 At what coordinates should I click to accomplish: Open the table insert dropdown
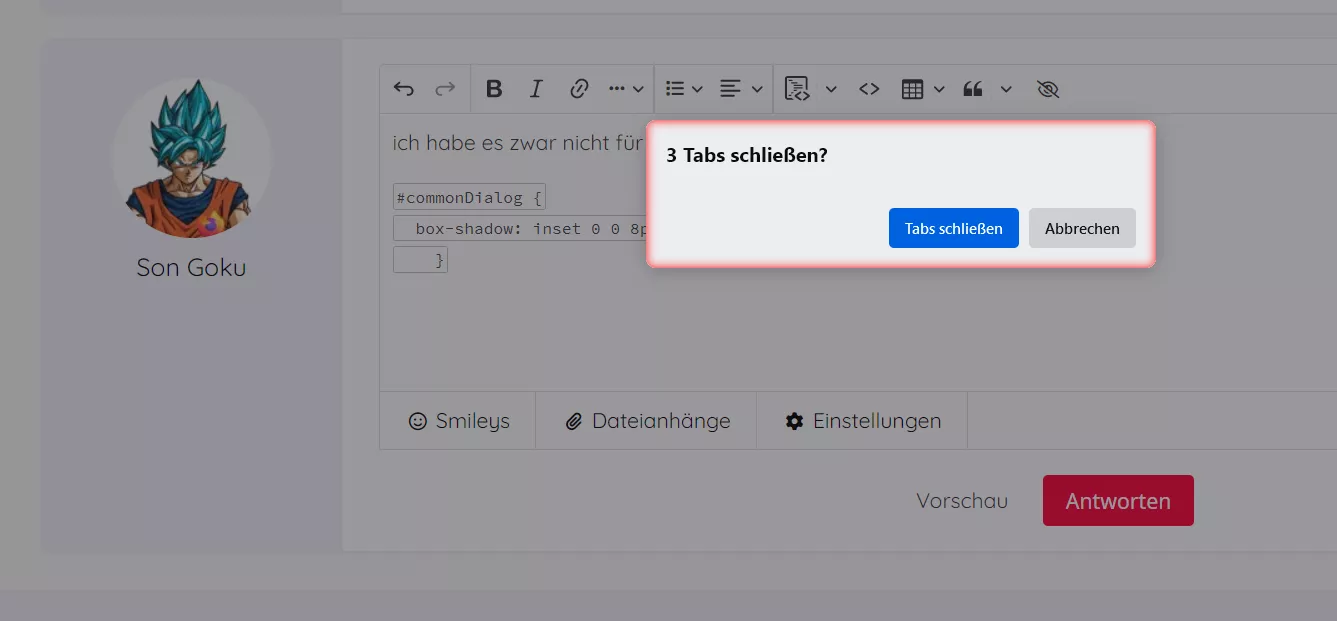tap(923, 89)
